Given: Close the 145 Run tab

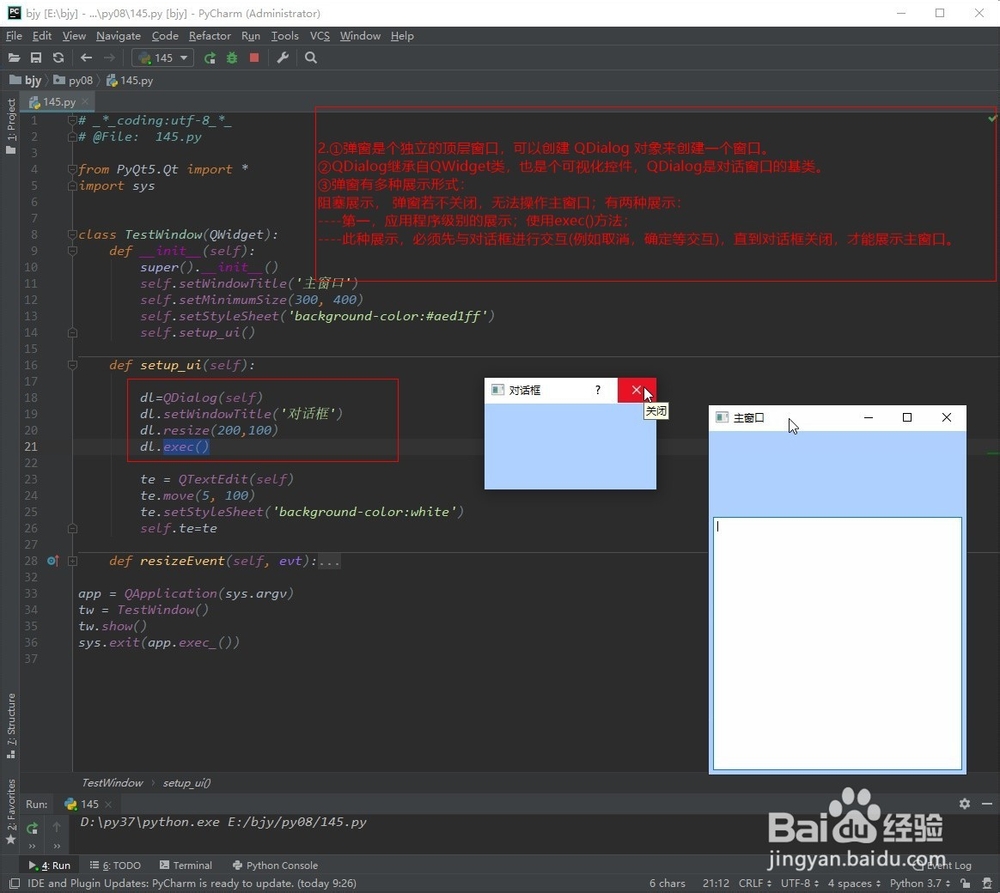Looking at the screenshot, I should (x=108, y=804).
